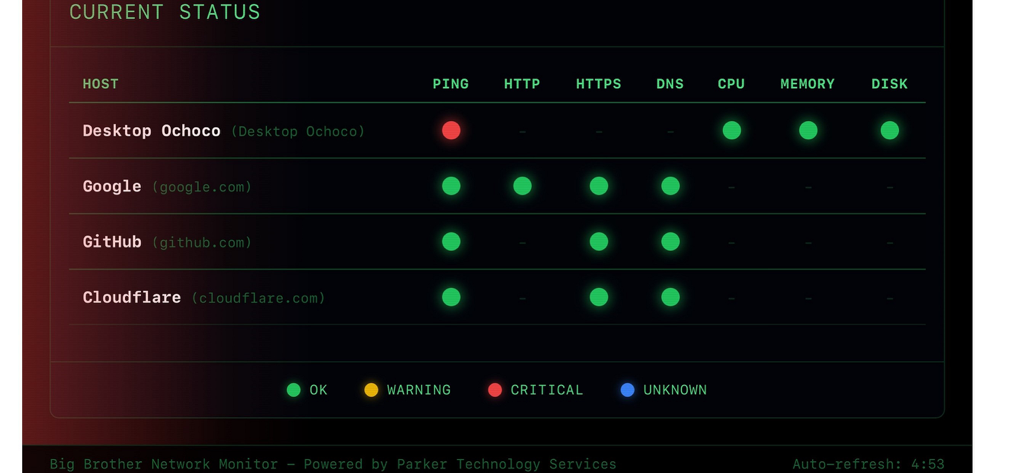Click the red CRITICAL legend dot
The height and width of the screenshot is (473, 1024).
click(x=495, y=390)
